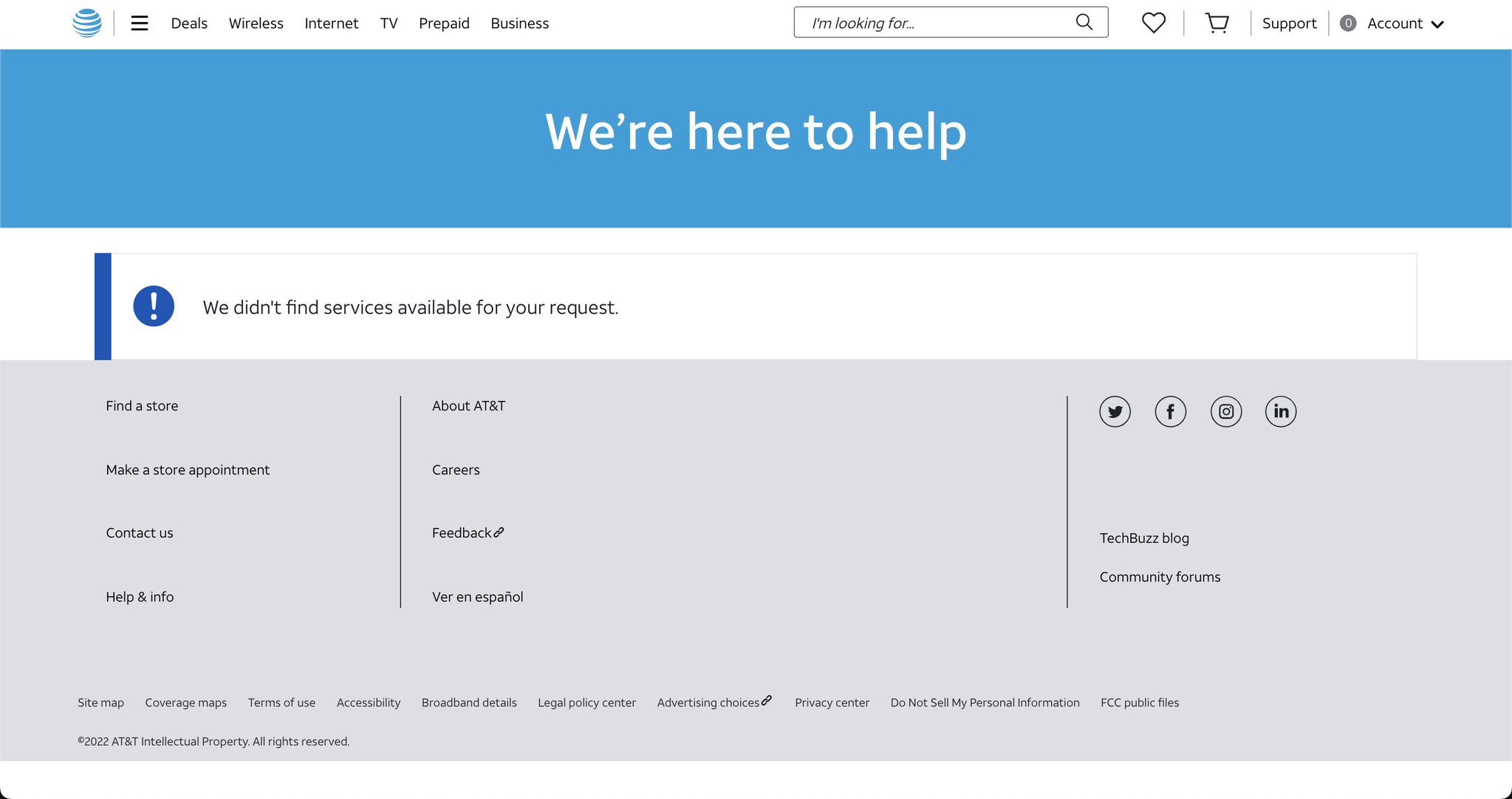Open AT&T LinkedIn page icon
Image resolution: width=1512 pixels, height=799 pixels.
pos(1281,411)
